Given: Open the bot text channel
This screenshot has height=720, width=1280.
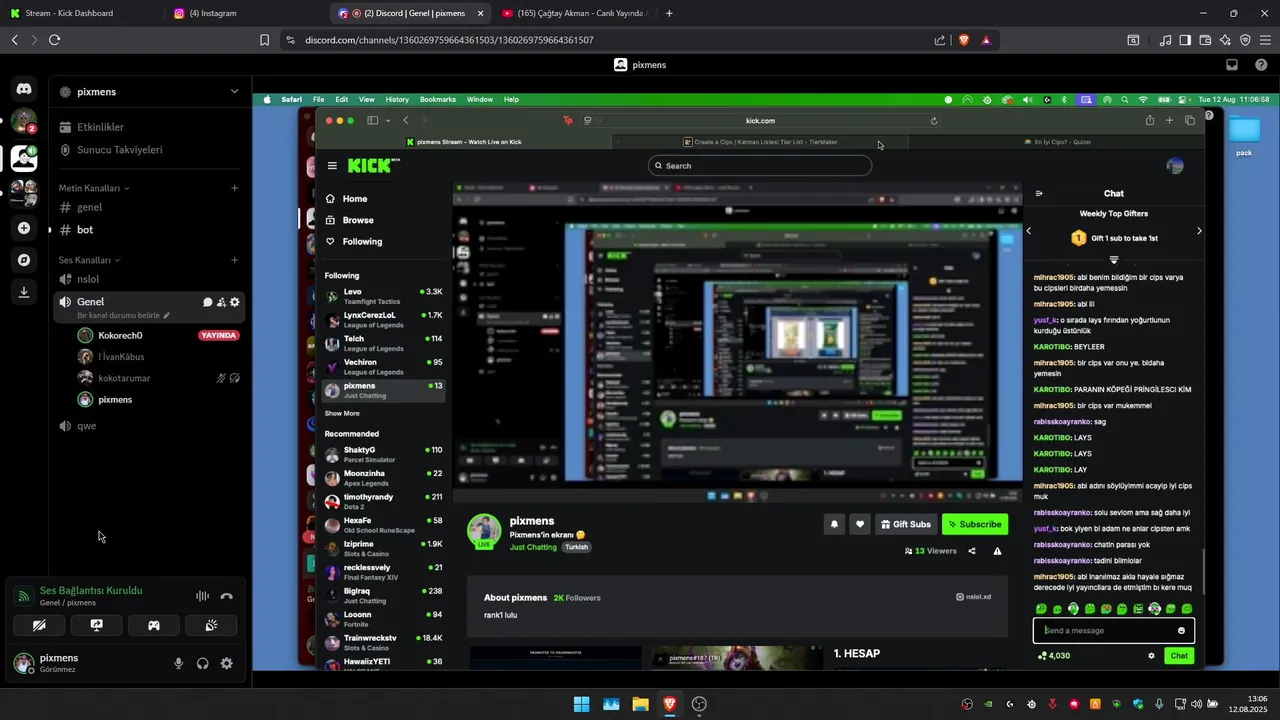Looking at the screenshot, I should coord(150,230).
